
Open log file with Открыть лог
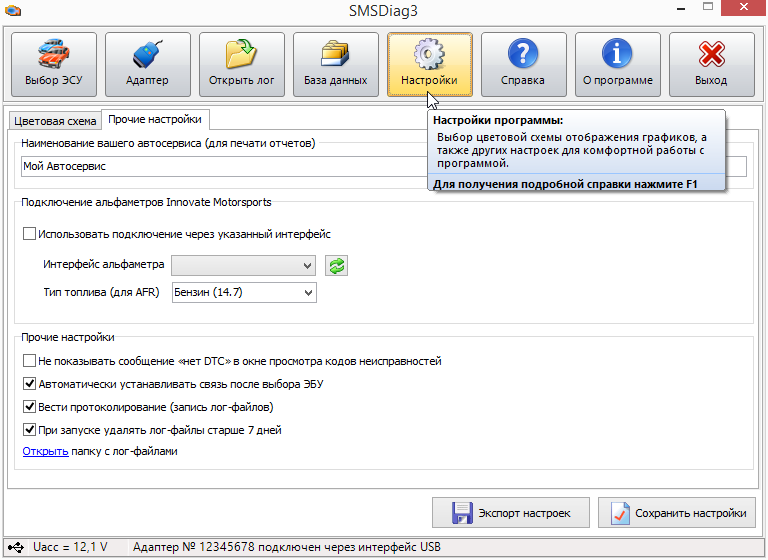coord(241,64)
